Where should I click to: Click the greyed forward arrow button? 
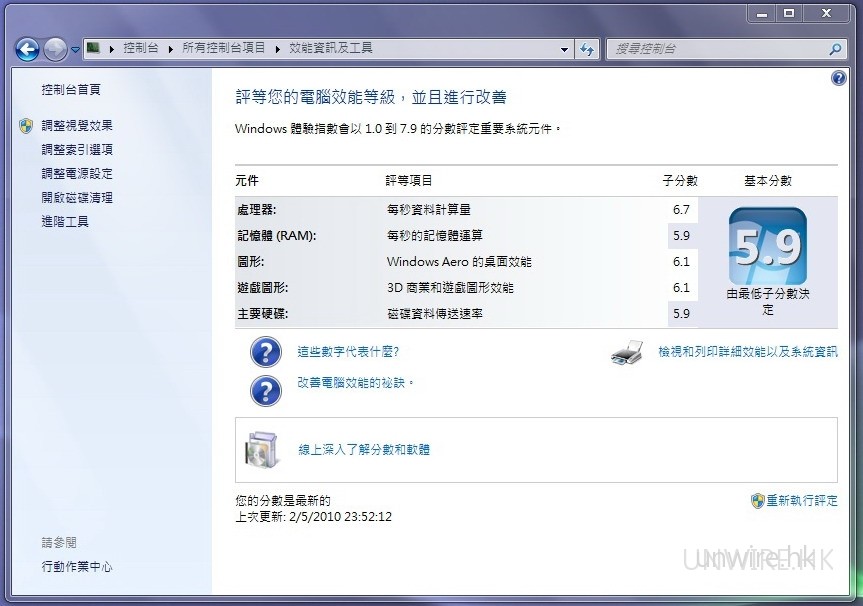tap(55, 50)
